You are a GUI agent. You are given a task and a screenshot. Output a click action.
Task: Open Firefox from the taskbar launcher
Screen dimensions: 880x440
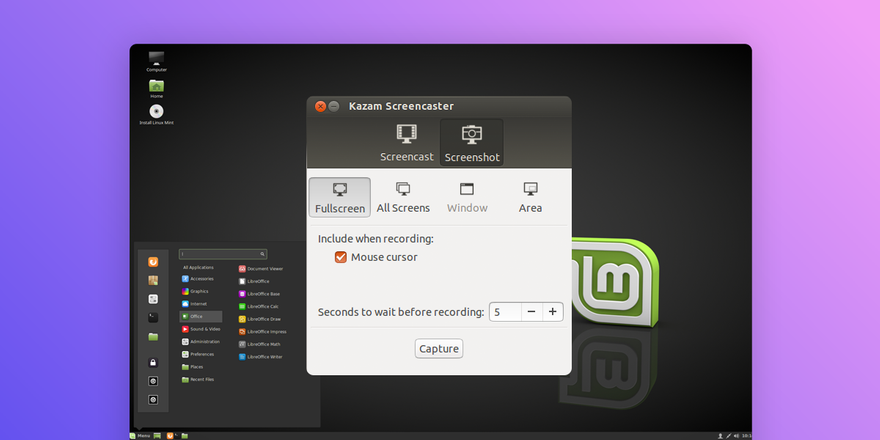(x=169, y=436)
